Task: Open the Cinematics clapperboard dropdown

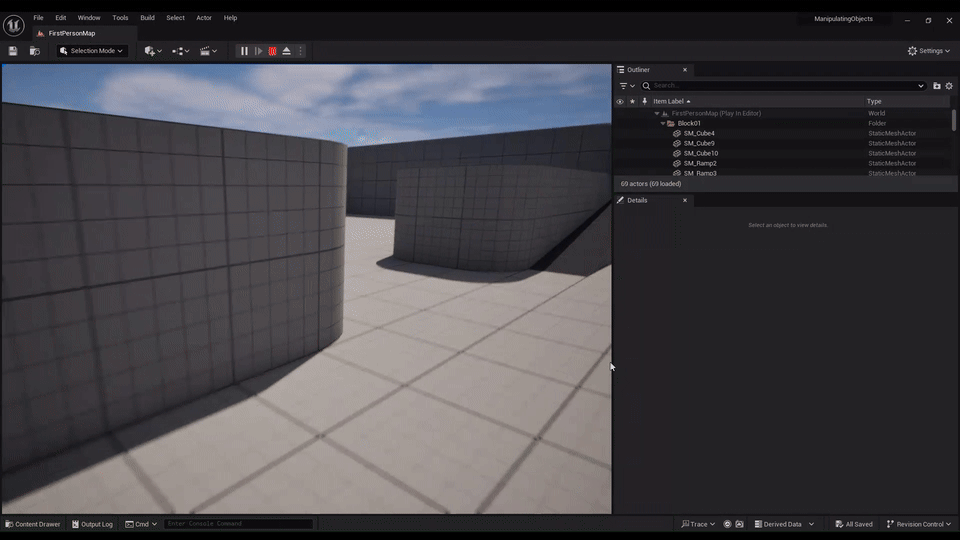Action: 208,51
